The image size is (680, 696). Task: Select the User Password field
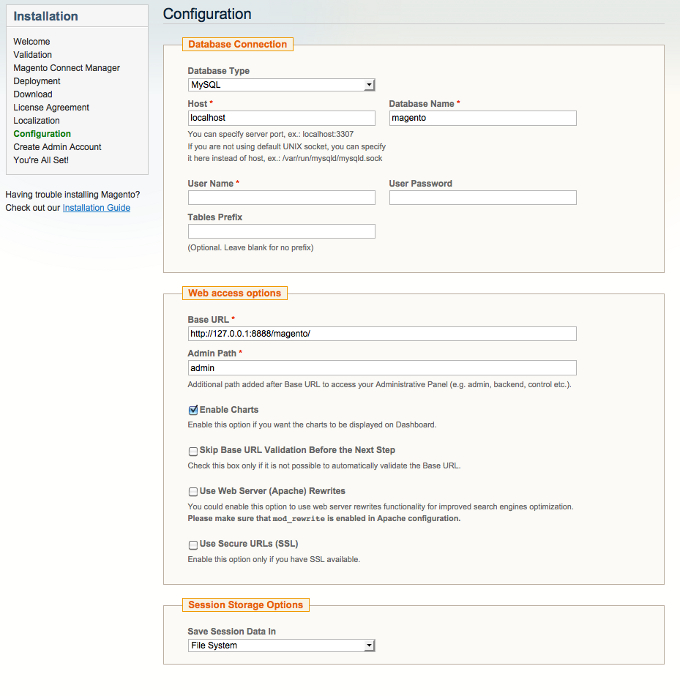(x=482, y=198)
